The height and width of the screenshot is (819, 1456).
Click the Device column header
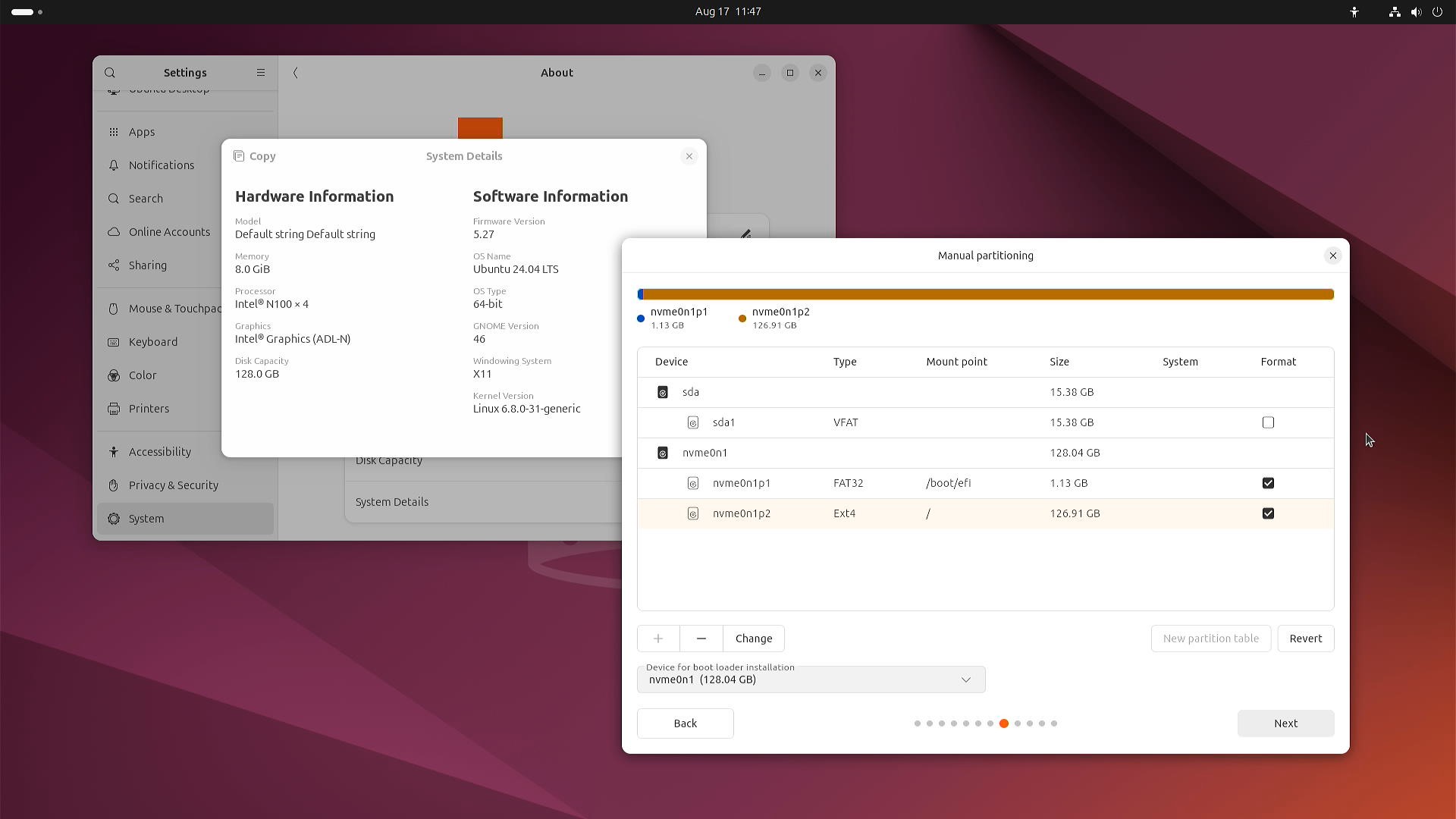click(671, 362)
